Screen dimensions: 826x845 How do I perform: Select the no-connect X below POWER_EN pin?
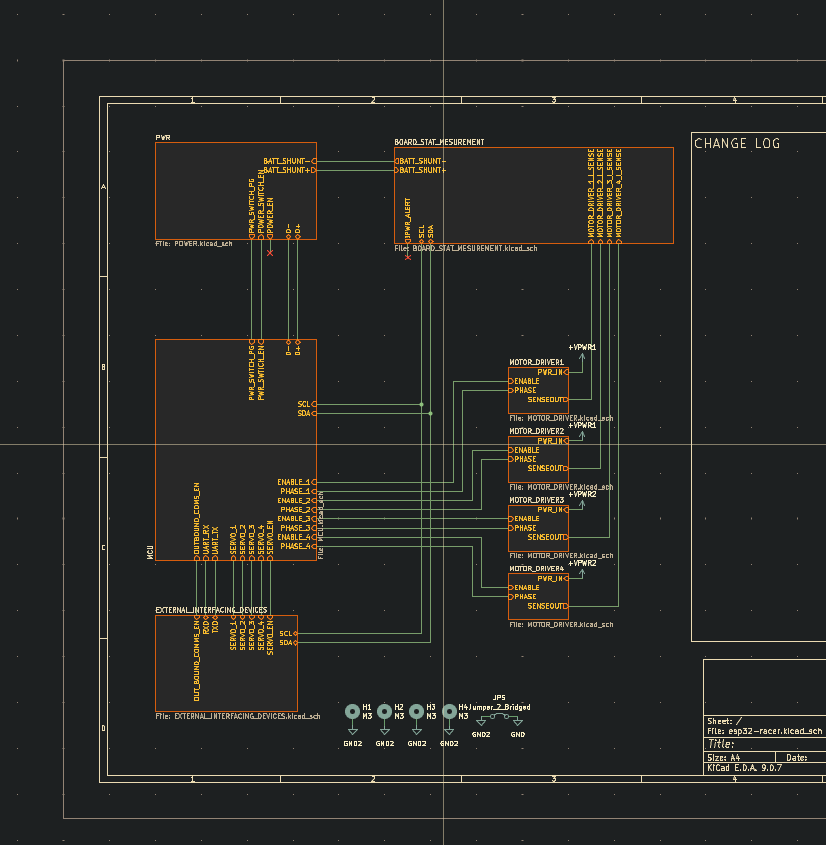(x=270, y=253)
